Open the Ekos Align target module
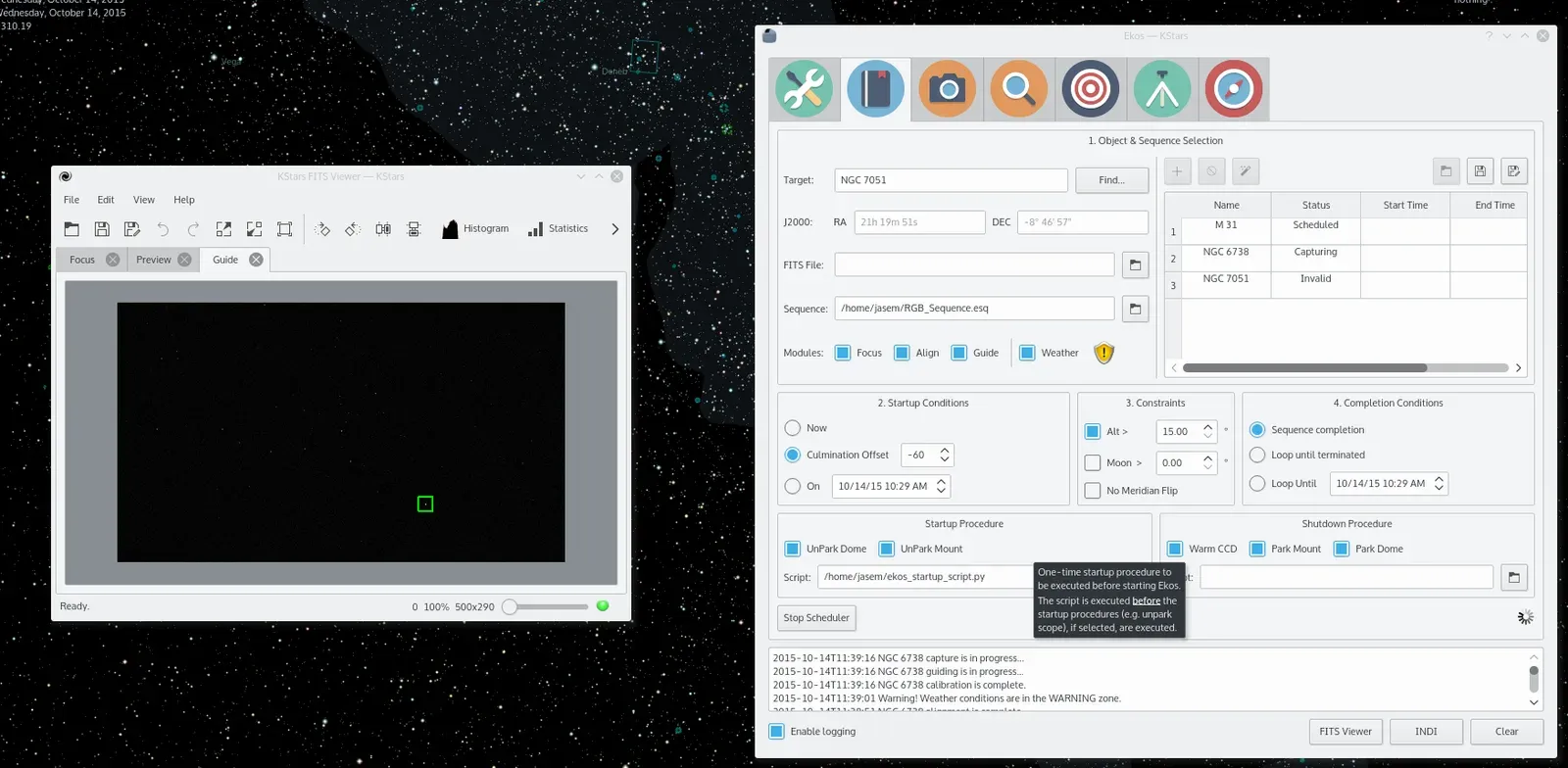The image size is (1568, 768). (x=1091, y=89)
